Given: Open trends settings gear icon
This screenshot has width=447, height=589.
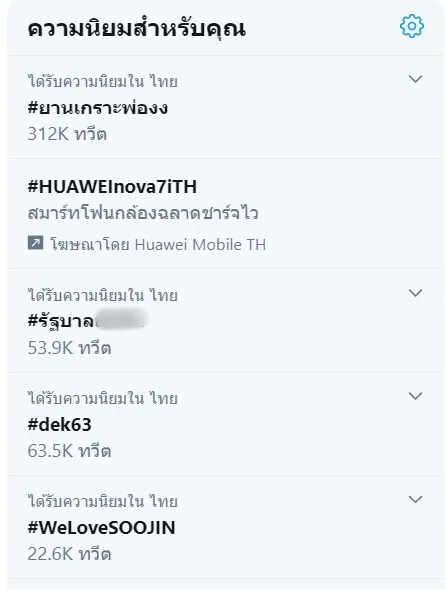Looking at the screenshot, I should click(412, 26).
